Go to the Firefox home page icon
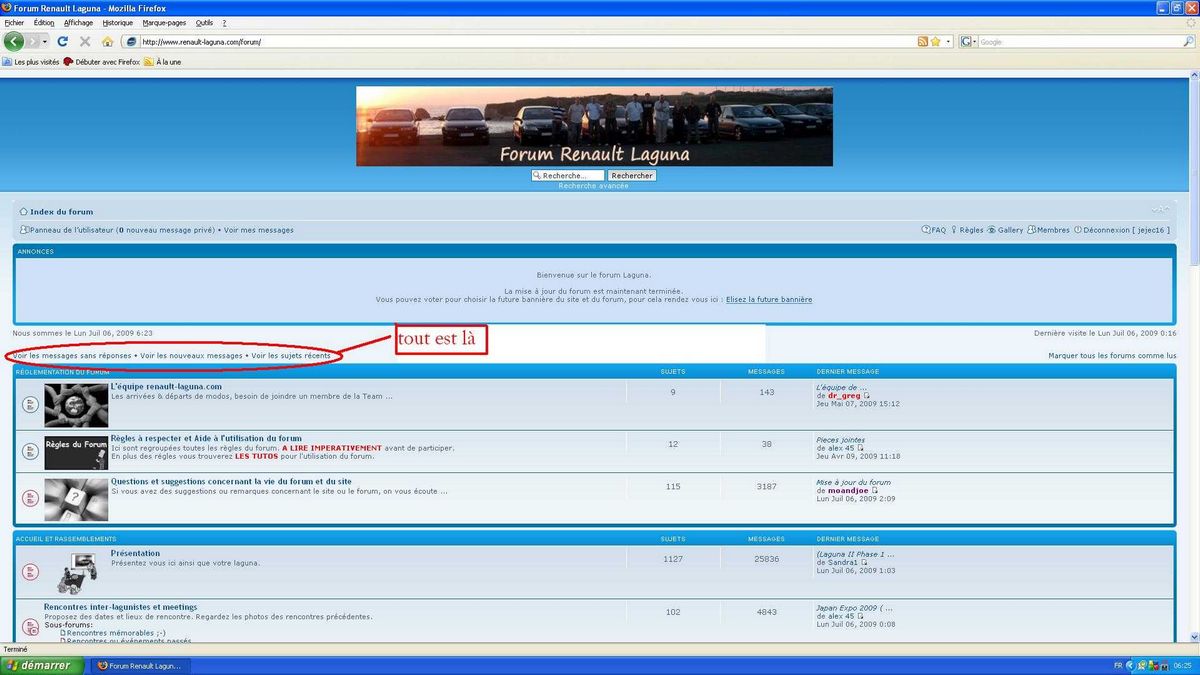The width and height of the screenshot is (1200, 675). coord(107,42)
